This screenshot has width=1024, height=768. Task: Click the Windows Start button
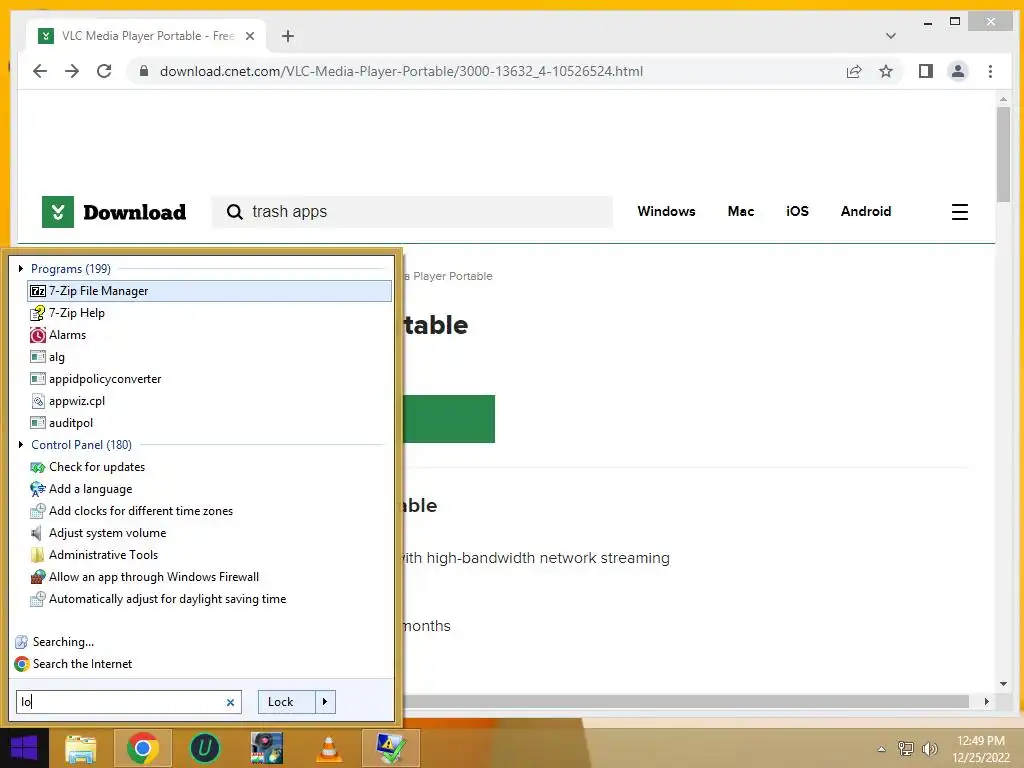[24, 748]
